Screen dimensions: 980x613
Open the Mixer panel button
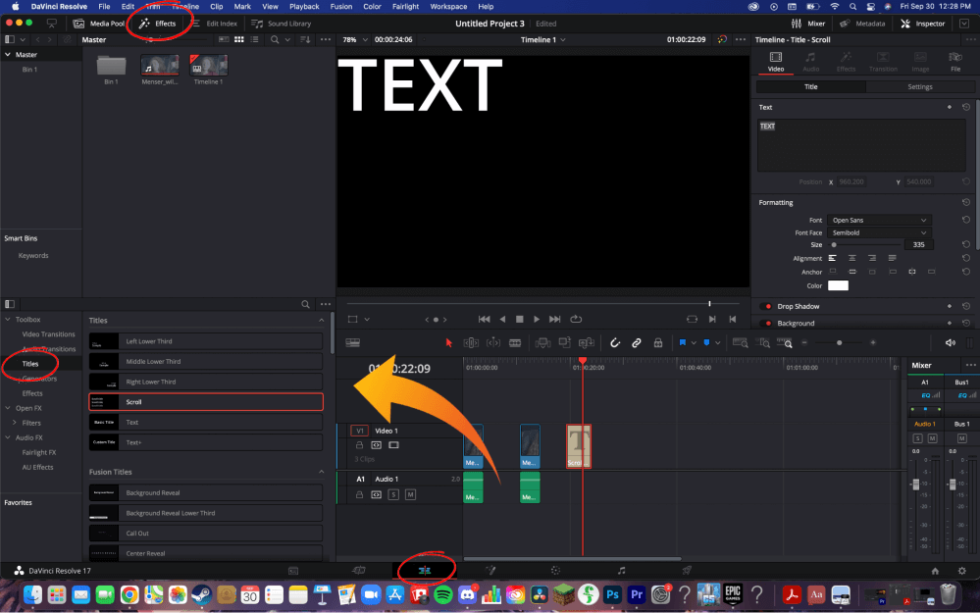808,24
